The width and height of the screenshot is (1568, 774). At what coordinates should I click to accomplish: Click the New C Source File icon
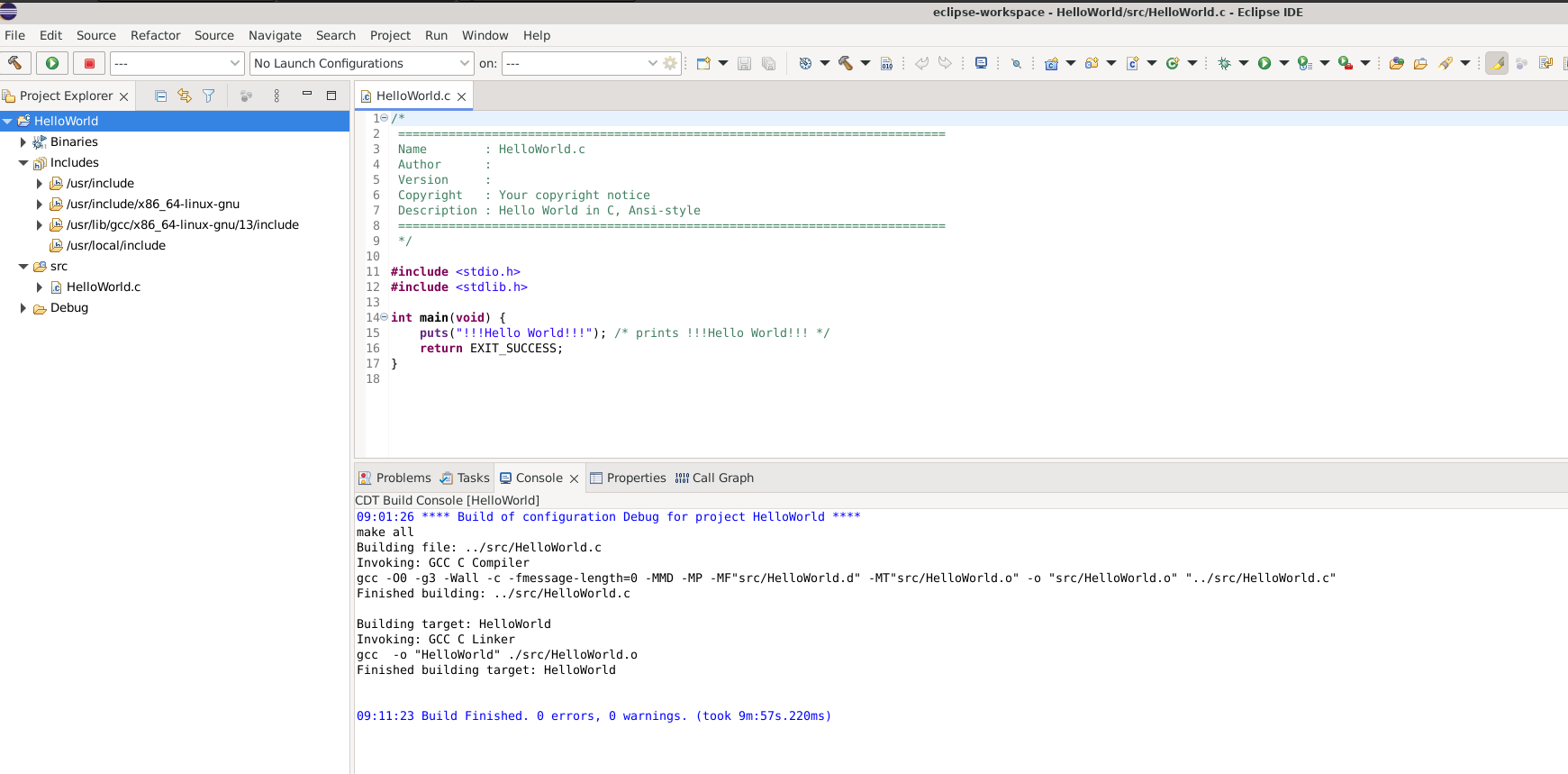pyautogui.click(x=1132, y=63)
